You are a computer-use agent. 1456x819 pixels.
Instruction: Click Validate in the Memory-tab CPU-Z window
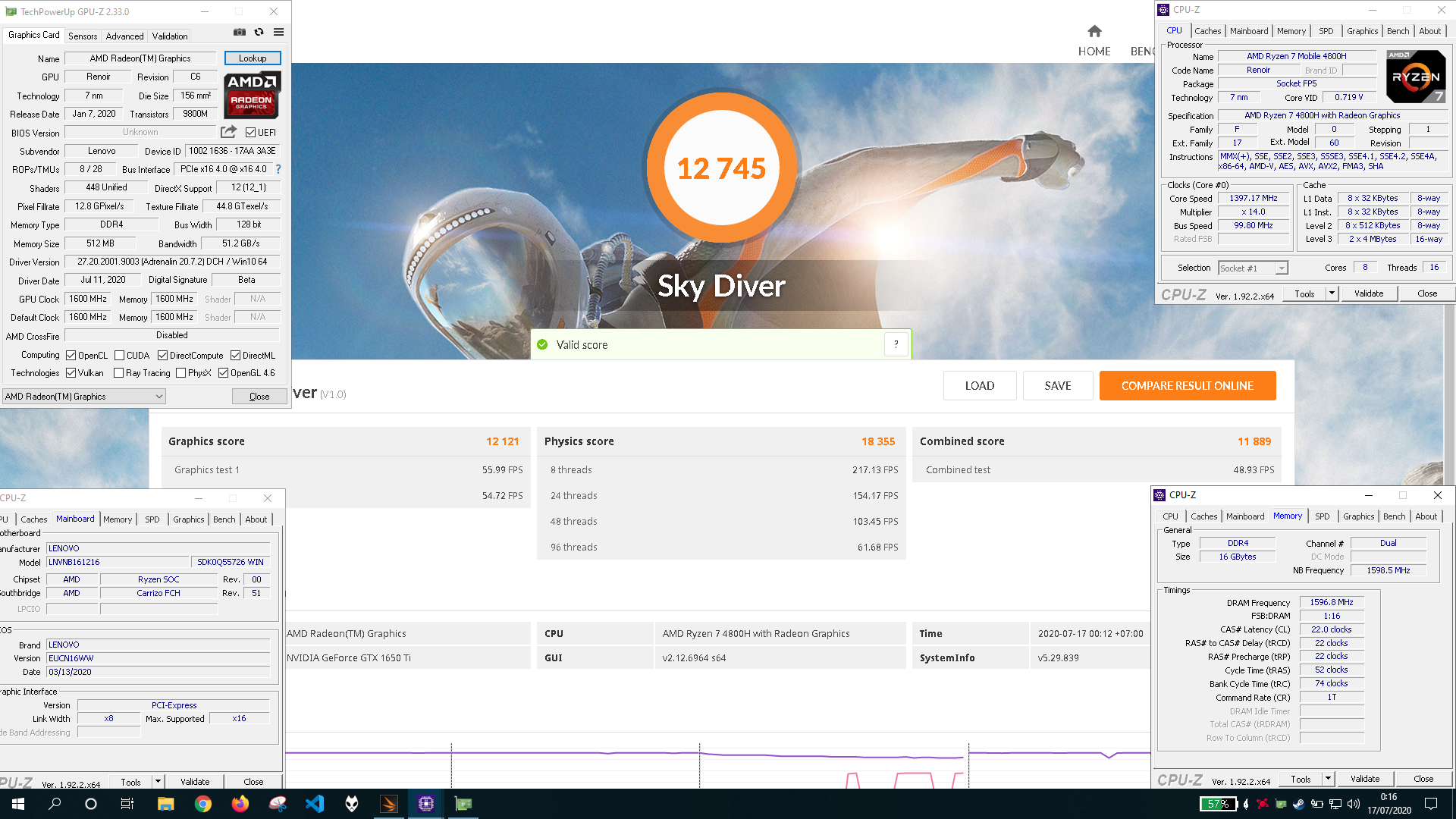1364,779
